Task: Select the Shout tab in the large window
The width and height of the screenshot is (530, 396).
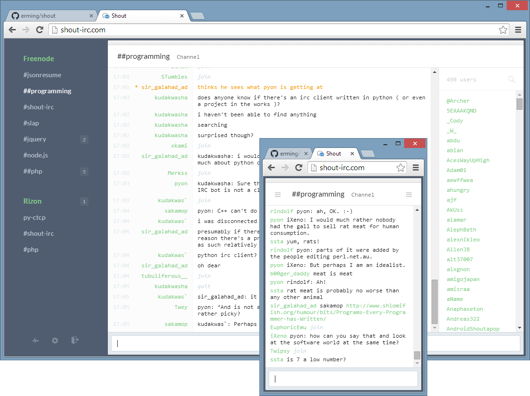Action: pos(144,16)
